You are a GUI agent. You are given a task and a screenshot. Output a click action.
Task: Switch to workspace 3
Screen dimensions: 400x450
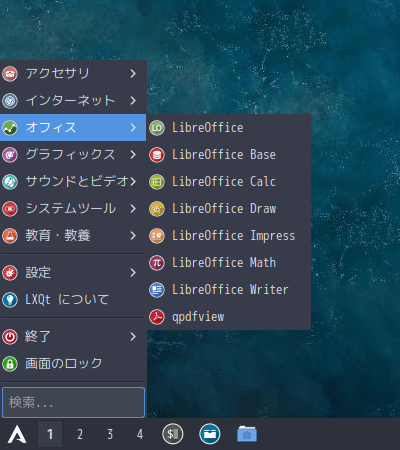[110, 434]
